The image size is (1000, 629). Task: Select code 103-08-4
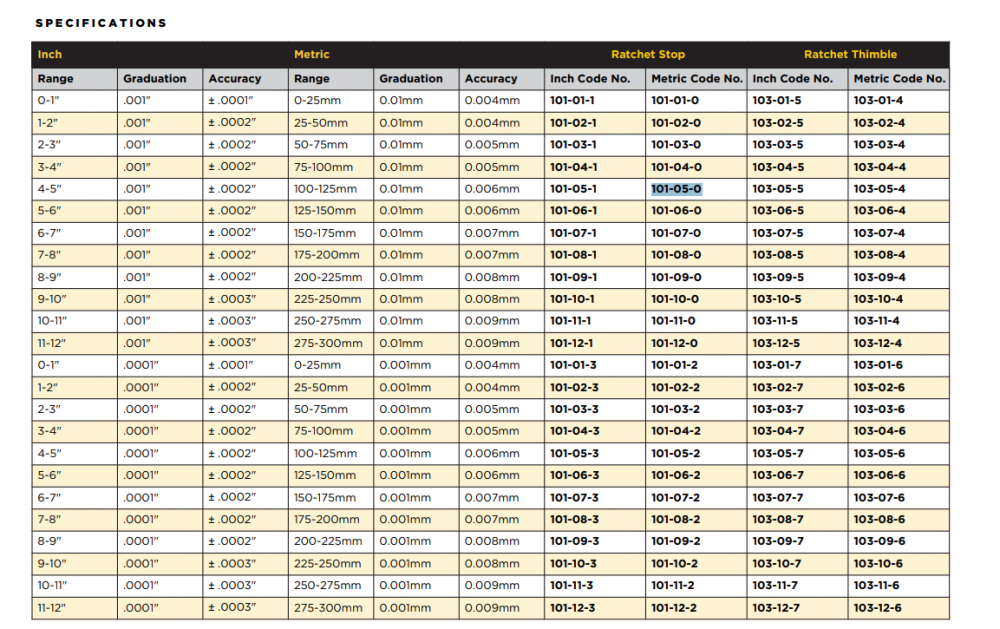click(879, 255)
